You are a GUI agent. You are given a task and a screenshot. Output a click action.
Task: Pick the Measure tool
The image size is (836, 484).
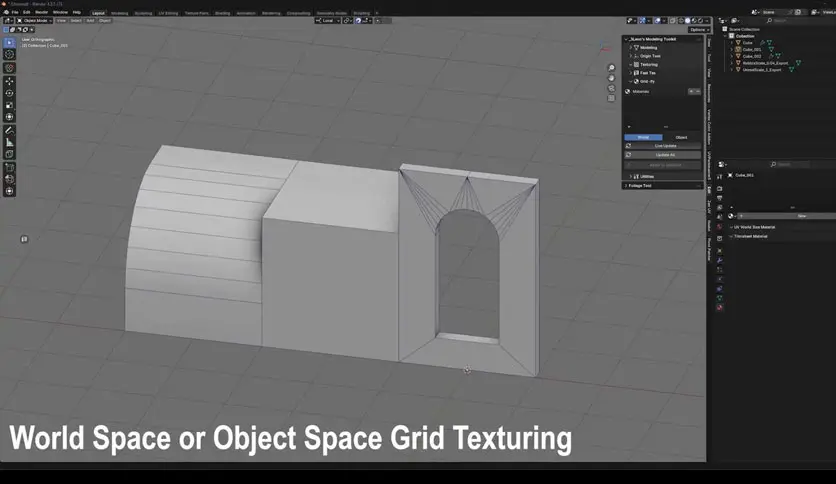[10, 142]
